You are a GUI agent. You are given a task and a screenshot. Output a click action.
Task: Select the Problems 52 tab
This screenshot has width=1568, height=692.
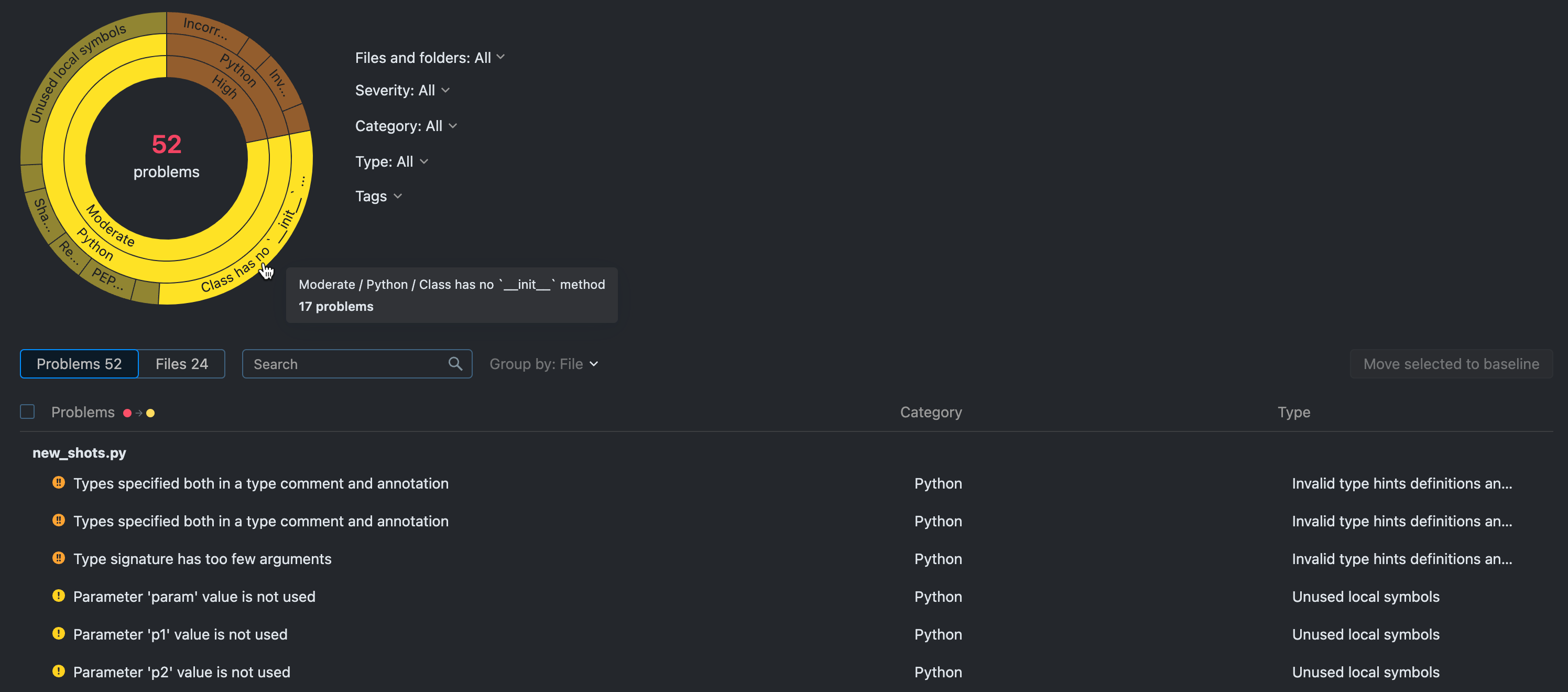point(79,363)
